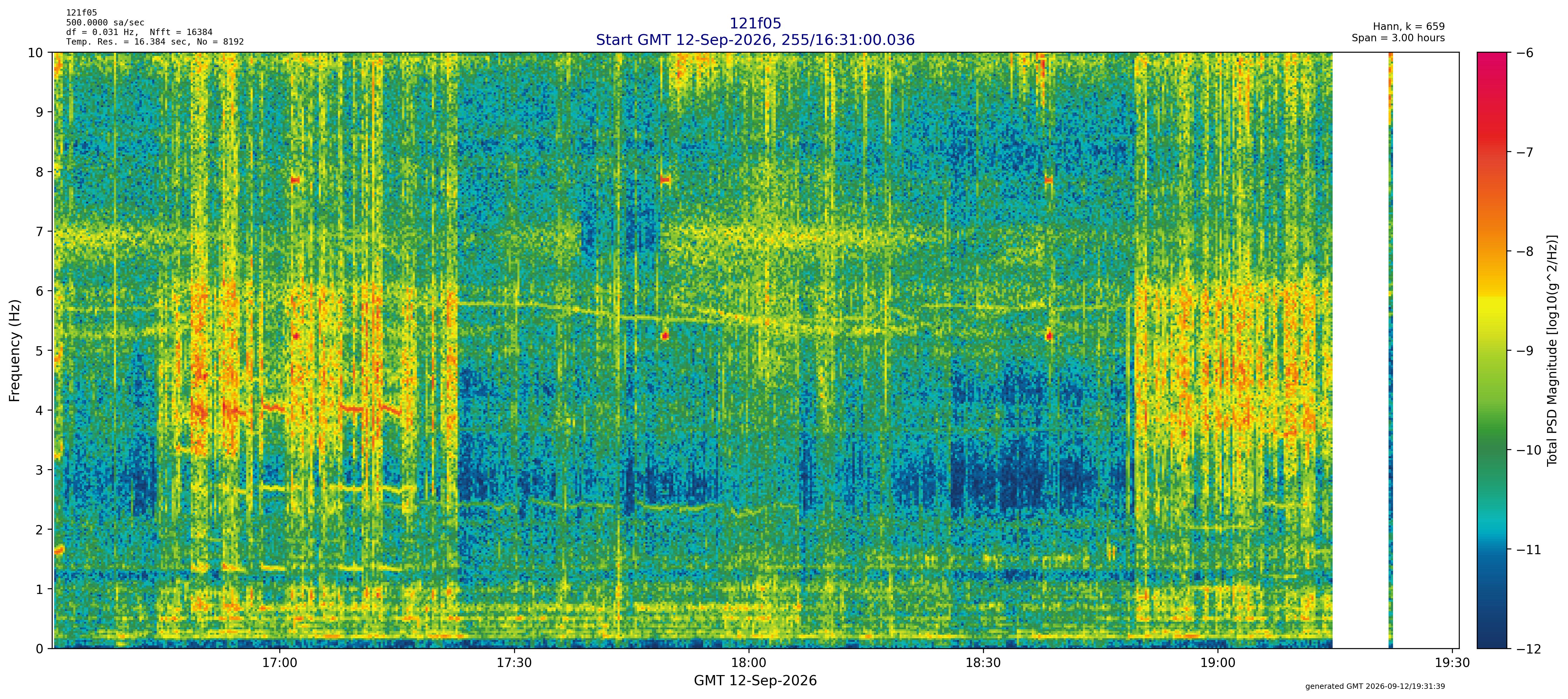Viewport: 1568px width, 699px height.
Task: Click the 'Frequency (Hz)' y-axis label
Action: click(15, 350)
